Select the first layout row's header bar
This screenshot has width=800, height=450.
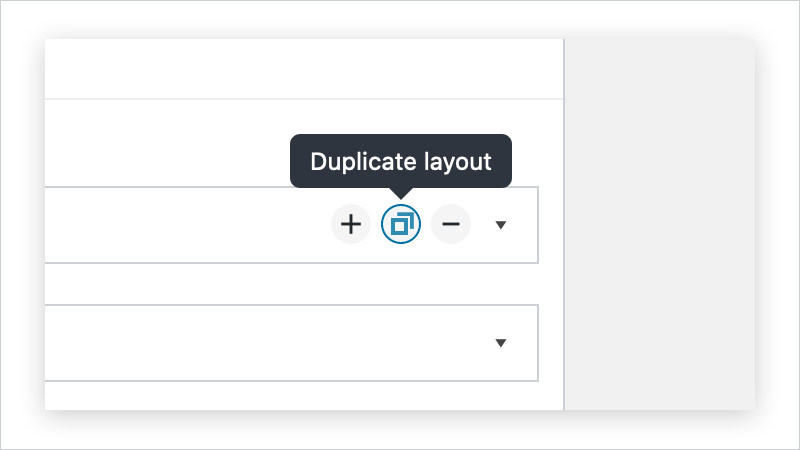pyautogui.click(x=291, y=225)
